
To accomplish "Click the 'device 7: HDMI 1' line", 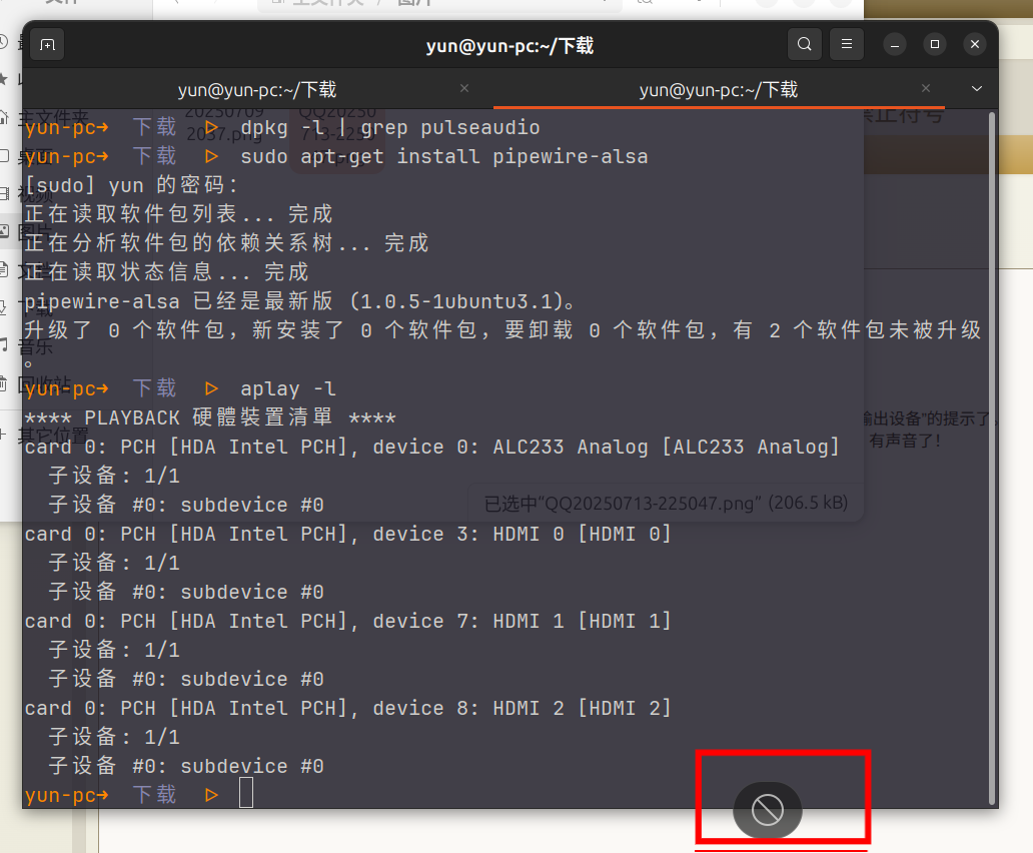I will (x=348, y=620).
